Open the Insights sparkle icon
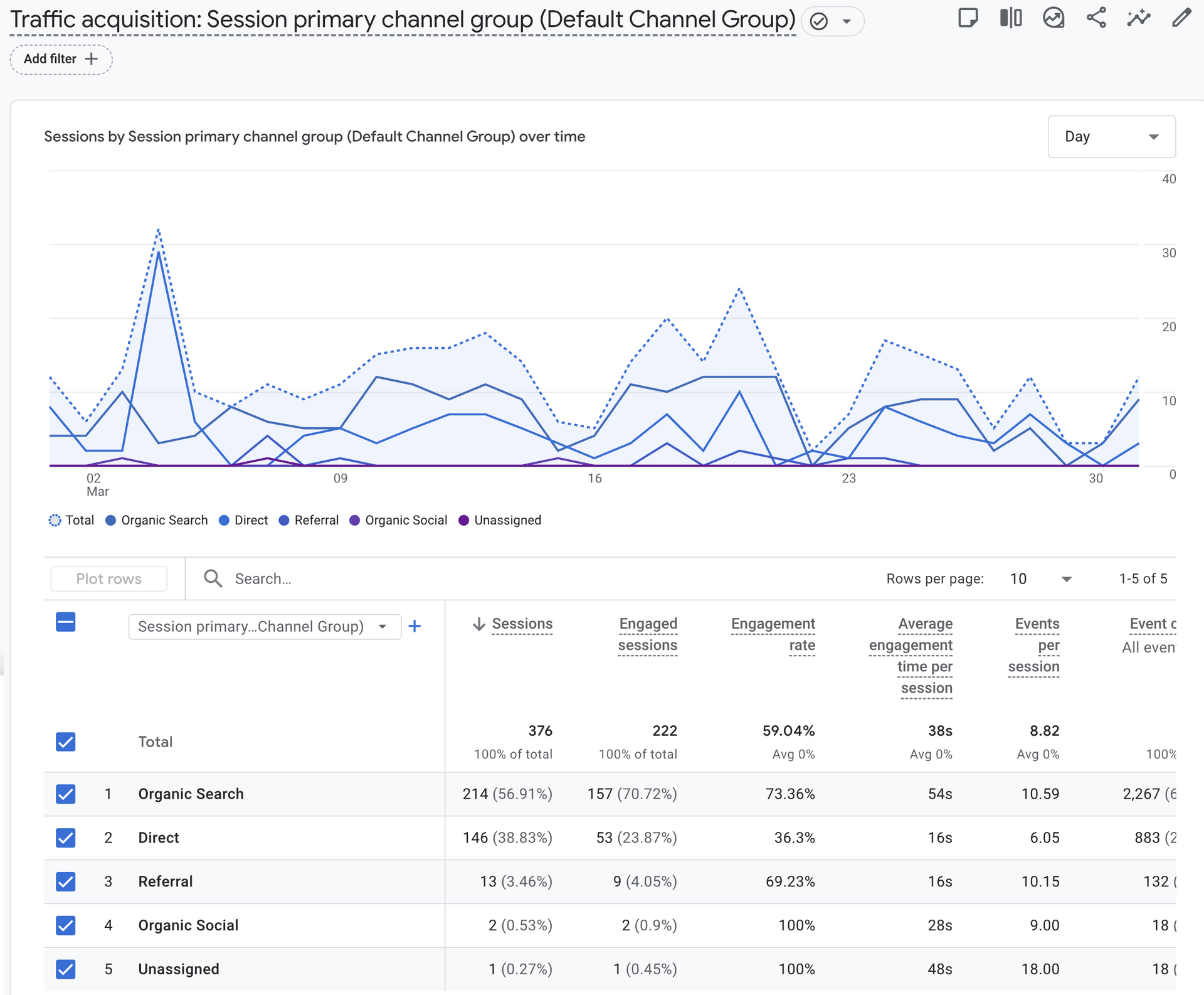Viewport: 1204px width, 995px height. point(1138,18)
